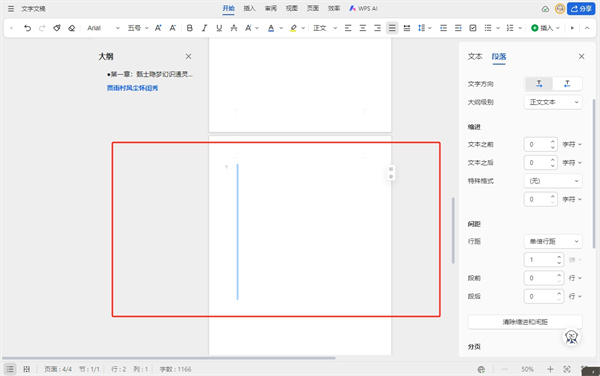Switch to the 开始 tab
This screenshot has width=600, height=376.
pyautogui.click(x=228, y=8)
